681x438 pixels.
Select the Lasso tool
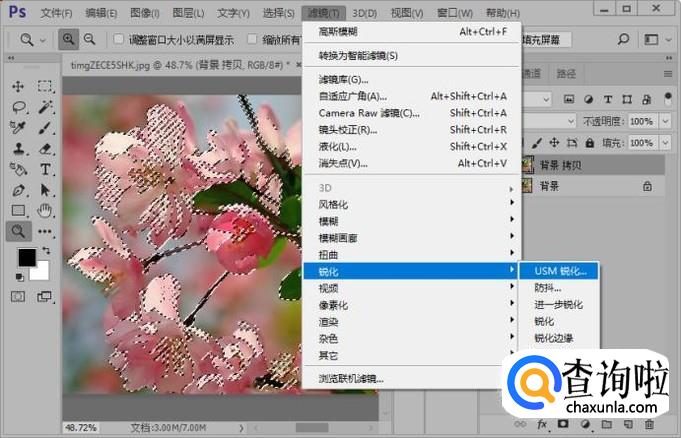point(19,107)
